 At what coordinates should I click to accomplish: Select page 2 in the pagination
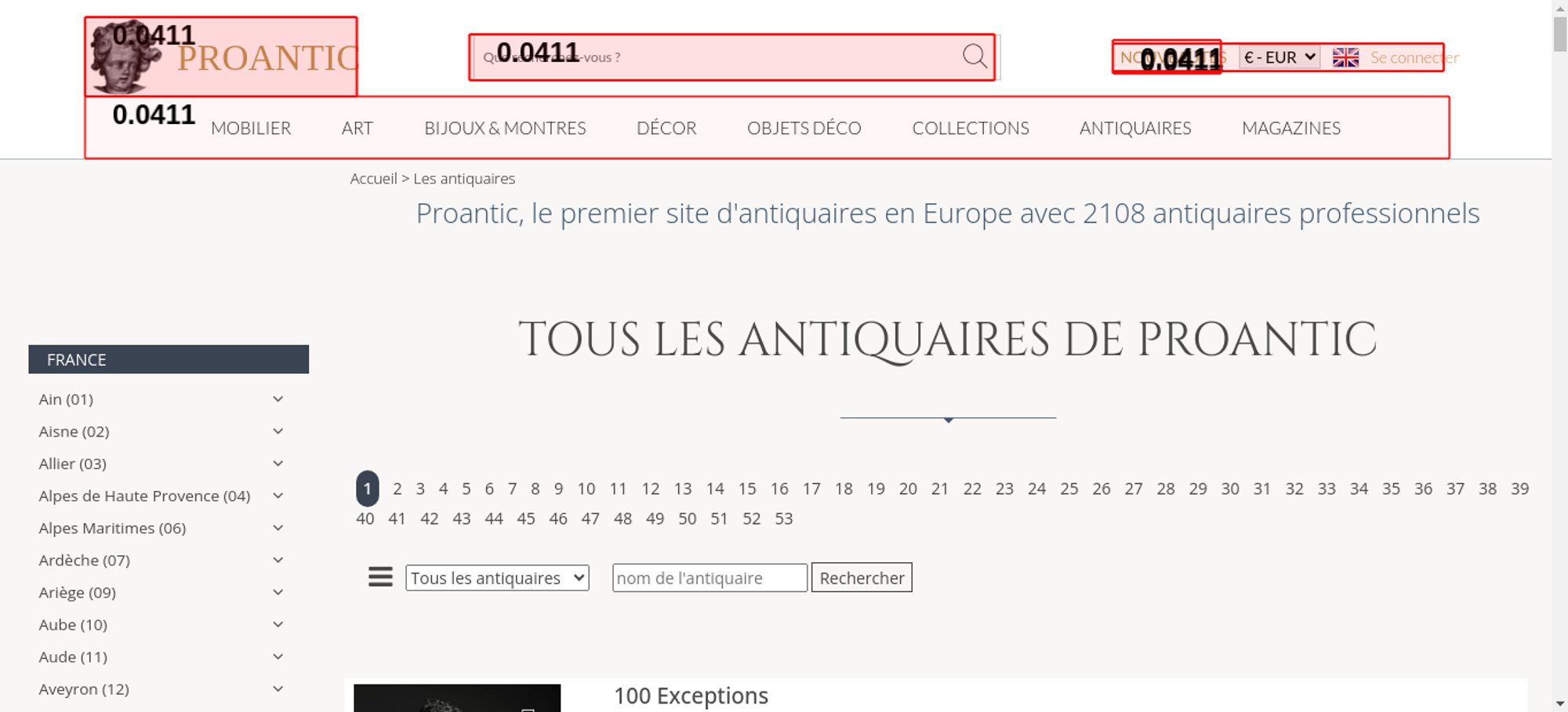(x=397, y=489)
